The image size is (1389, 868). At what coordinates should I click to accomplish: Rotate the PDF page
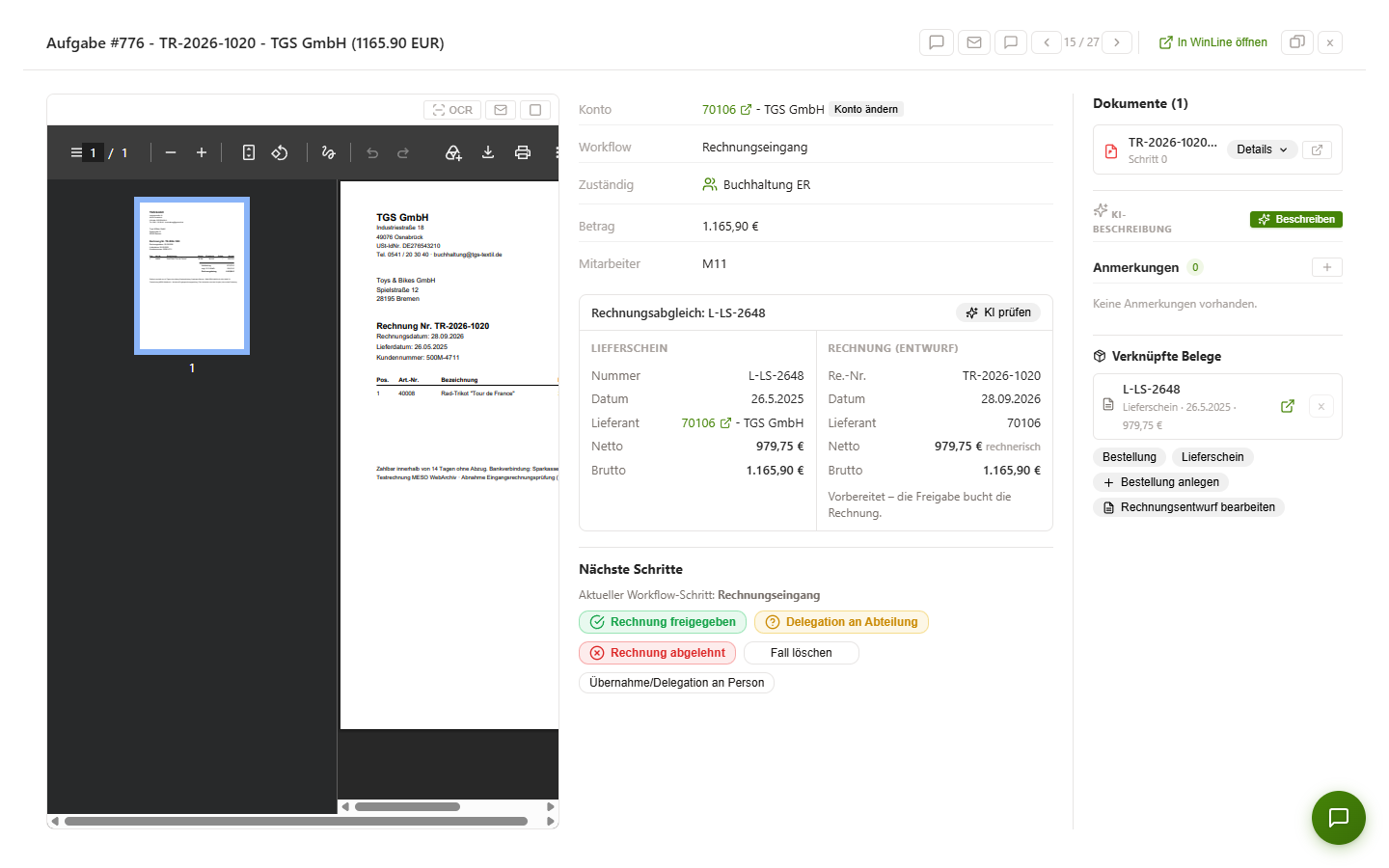[x=280, y=152]
